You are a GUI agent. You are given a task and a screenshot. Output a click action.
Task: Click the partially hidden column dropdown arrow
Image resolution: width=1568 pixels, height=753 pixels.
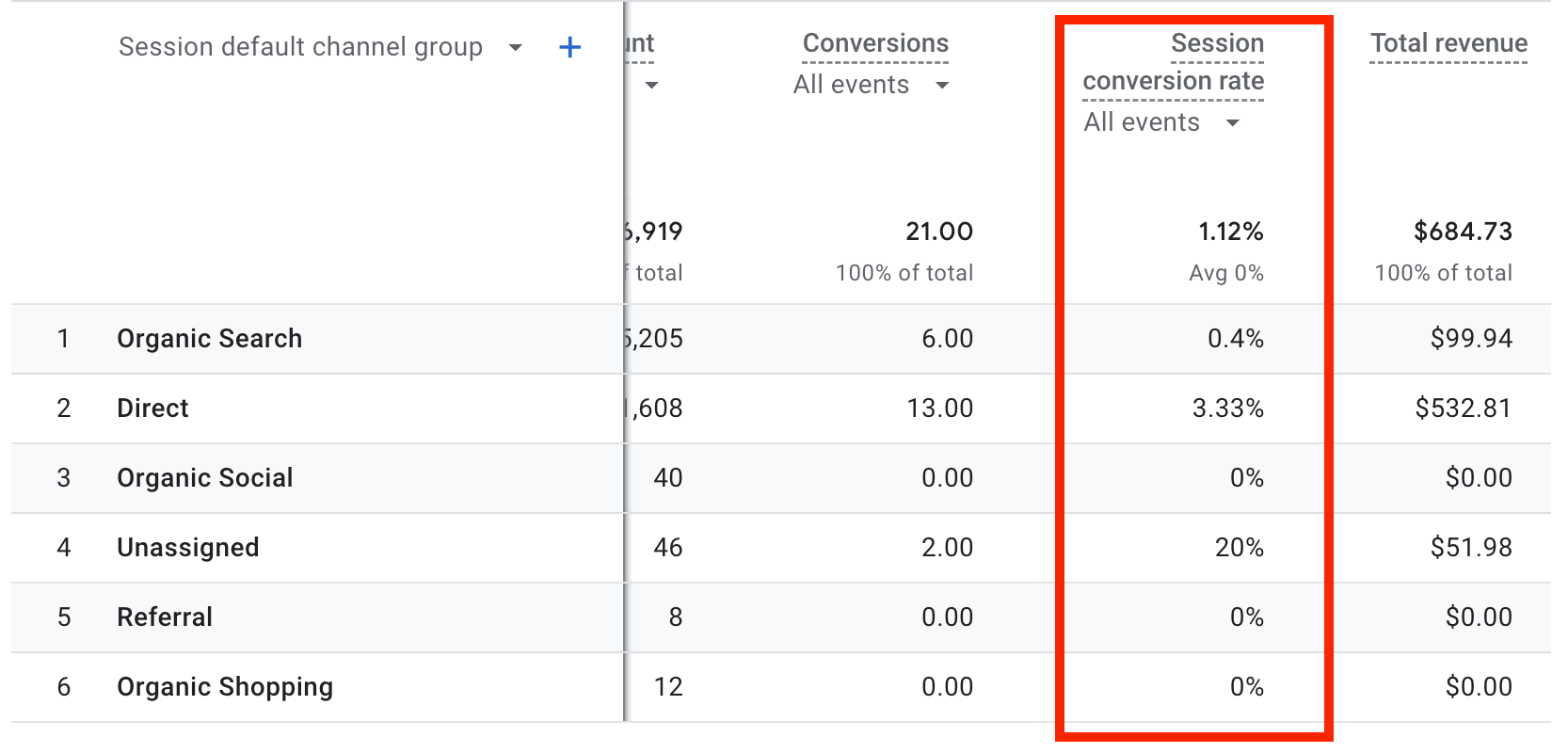tap(651, 86)
